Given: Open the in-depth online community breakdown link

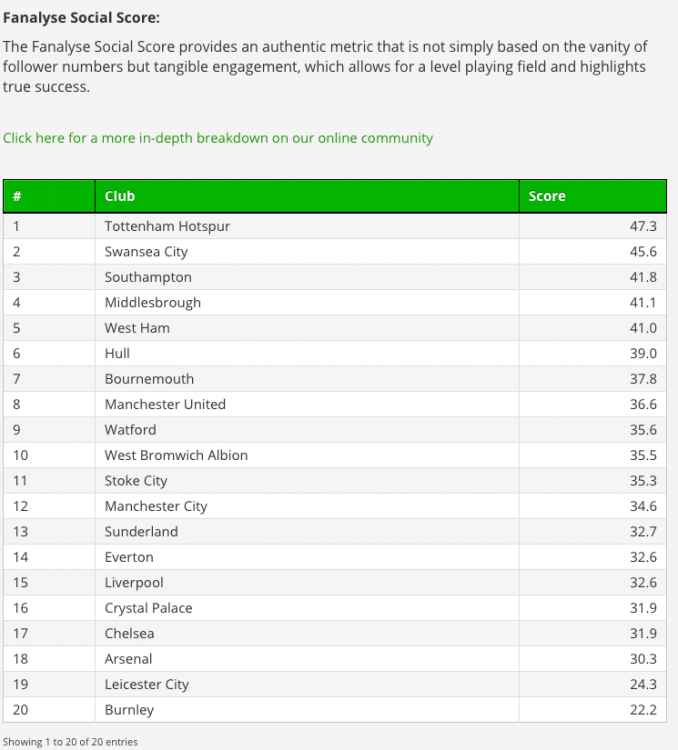Looking at the screenshot, I should pos(218,138).
